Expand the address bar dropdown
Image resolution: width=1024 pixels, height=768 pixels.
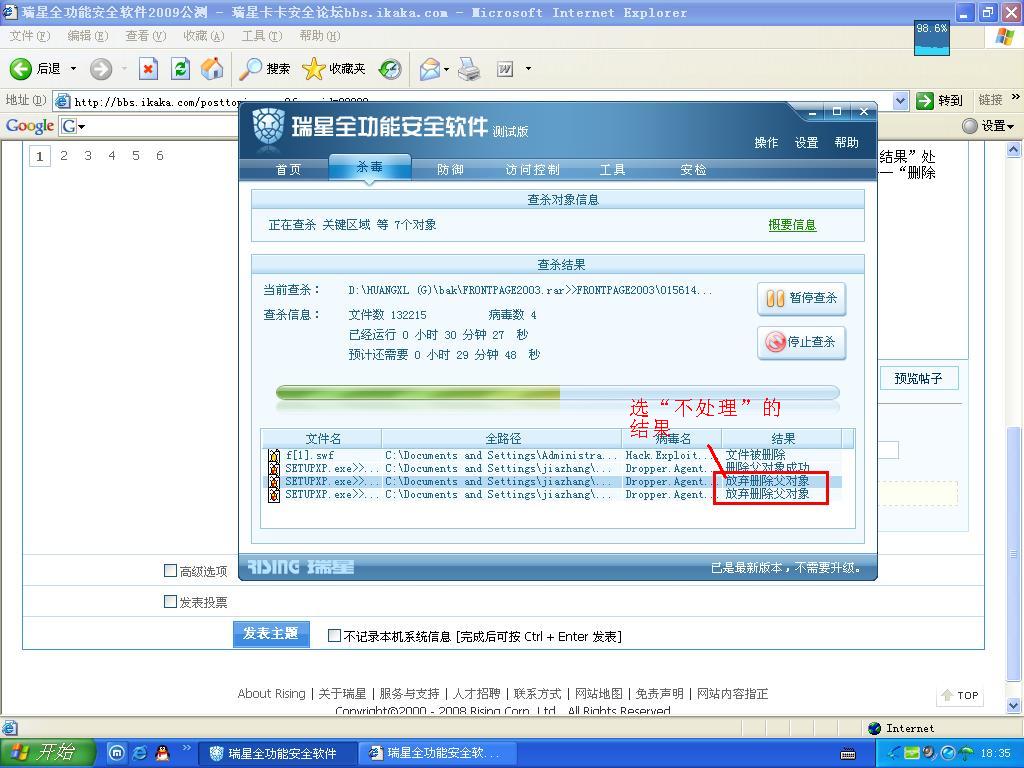(901, 101)
